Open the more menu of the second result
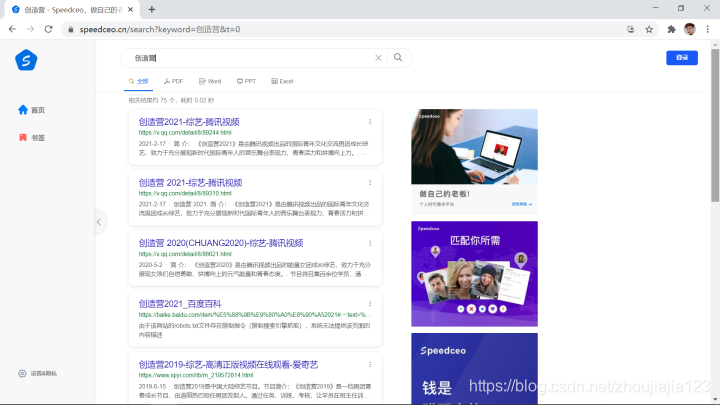The image size is (720, 405). point(370,183)
